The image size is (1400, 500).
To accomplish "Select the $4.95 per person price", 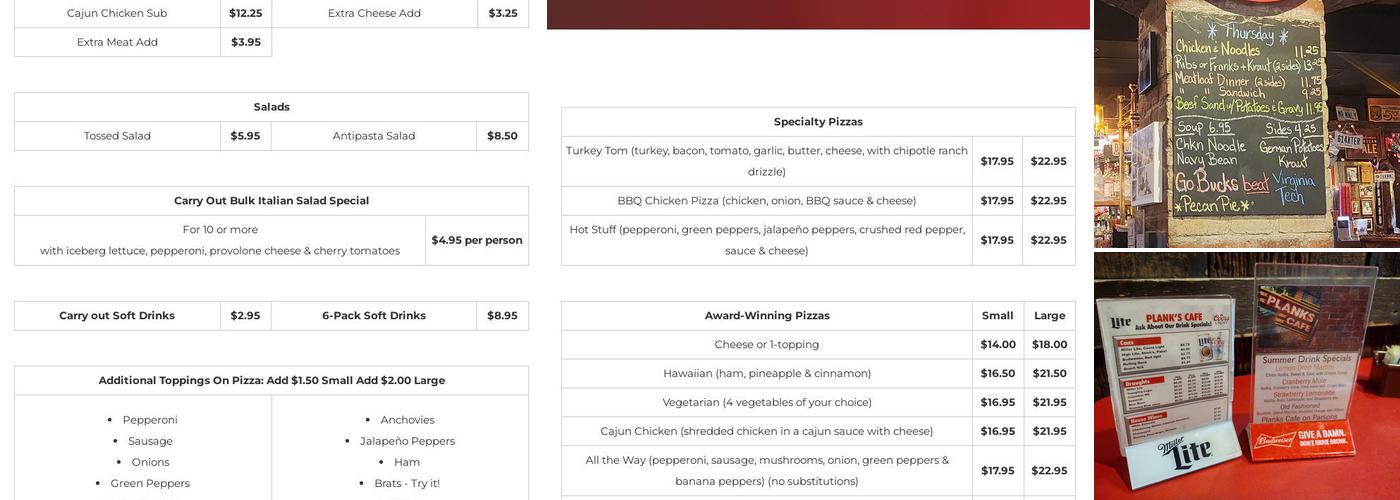I will (x=477, y=240).
